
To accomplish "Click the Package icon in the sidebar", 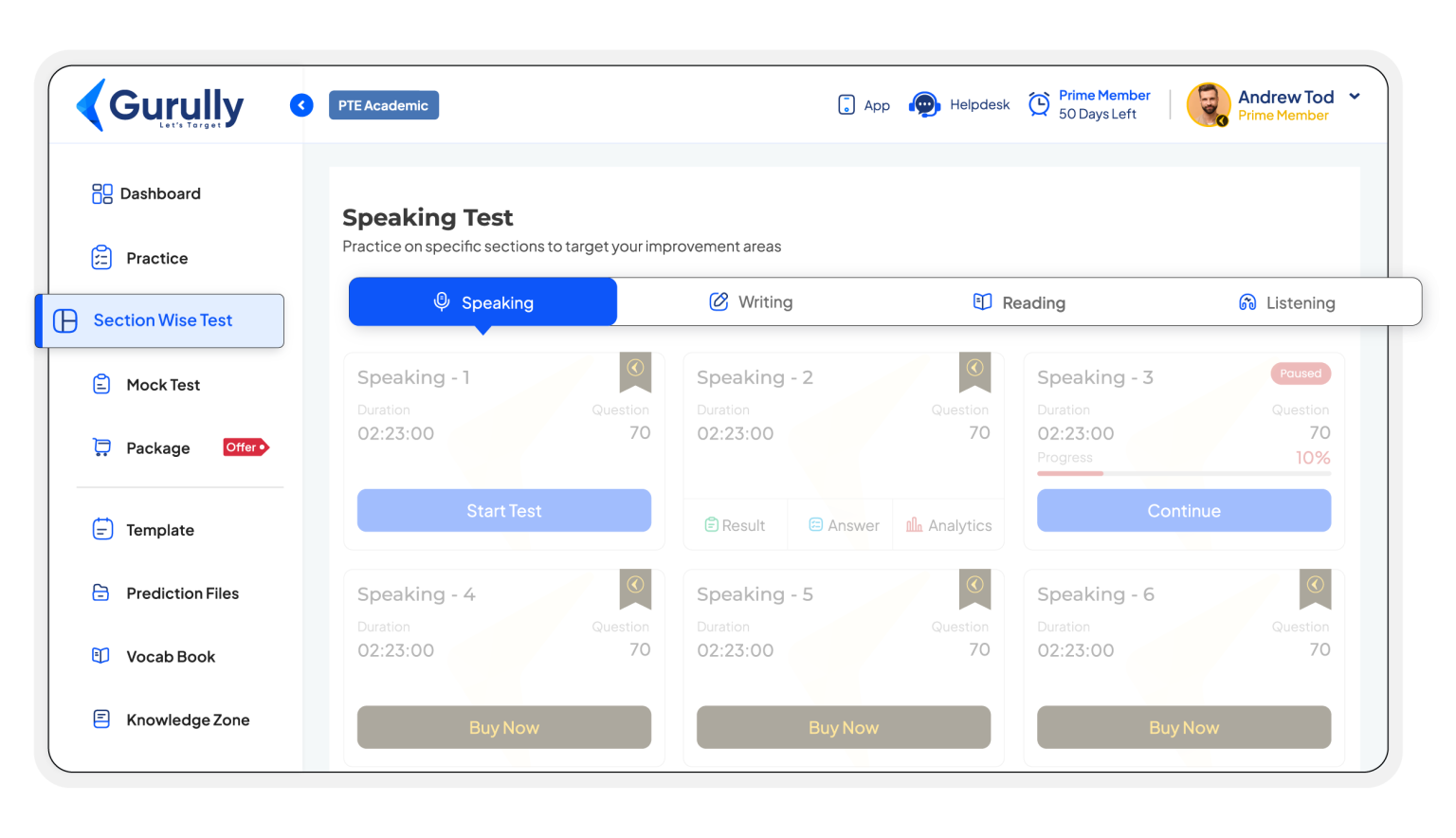I will click(x=102, y=446).
